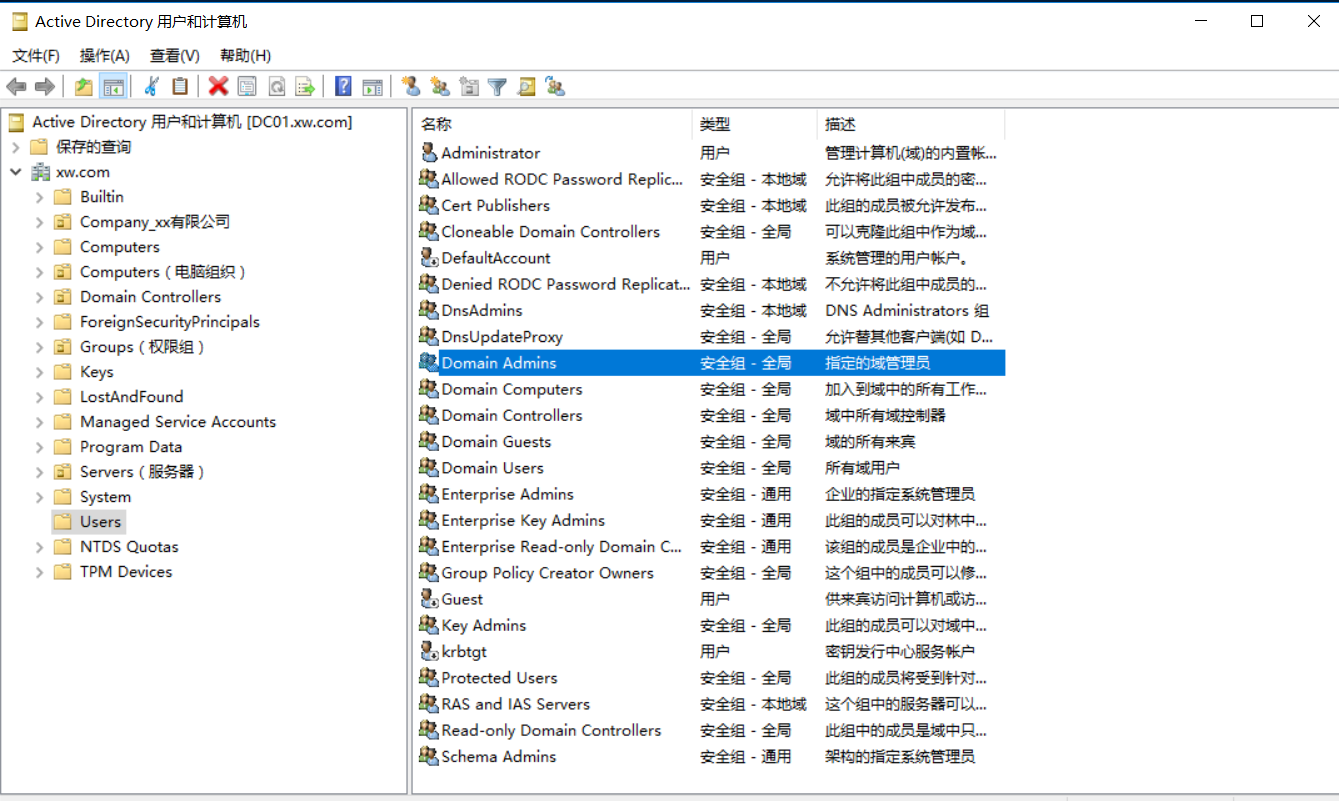This screenshot has height=801, width=1339.
Task: Select Group Policy Creator Owners entry
Action: click(x=548, y=573)
